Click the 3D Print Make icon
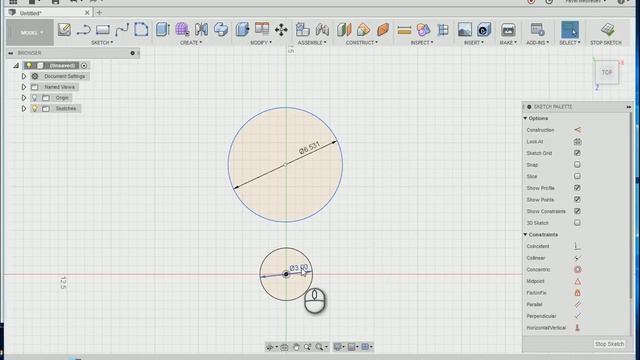Viewport: 640px width, 360px height. coord(508,29)
